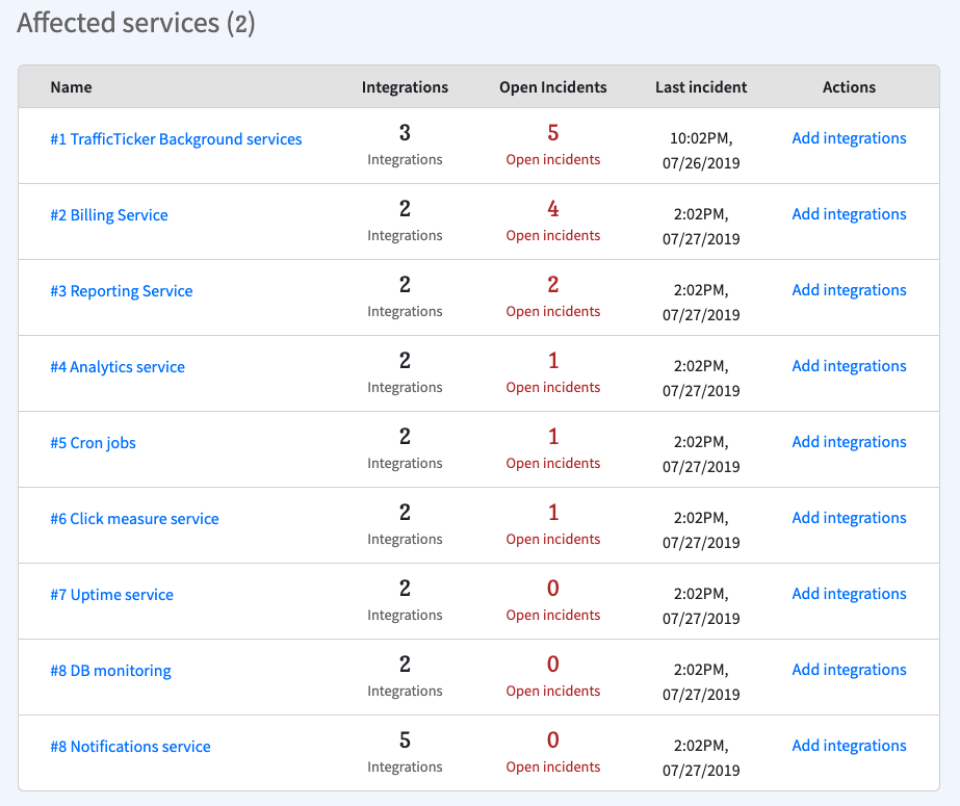Image resolution: width=960 pixels, height=806 pixels.
Task: Click the Last incident column header
Action: pos(701,87)
